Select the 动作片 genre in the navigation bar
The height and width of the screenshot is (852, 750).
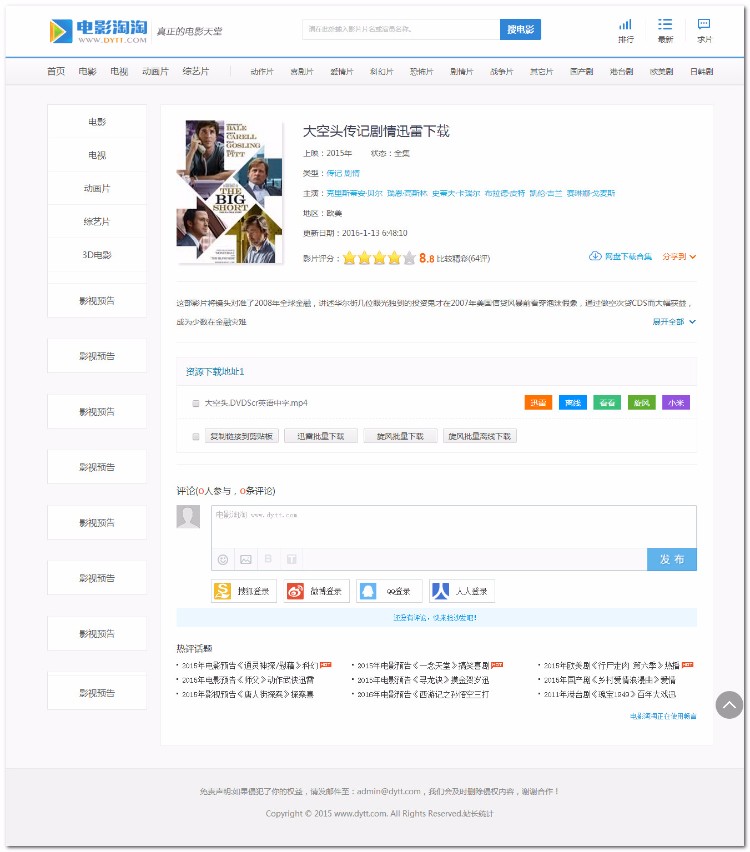coord(262,71)
